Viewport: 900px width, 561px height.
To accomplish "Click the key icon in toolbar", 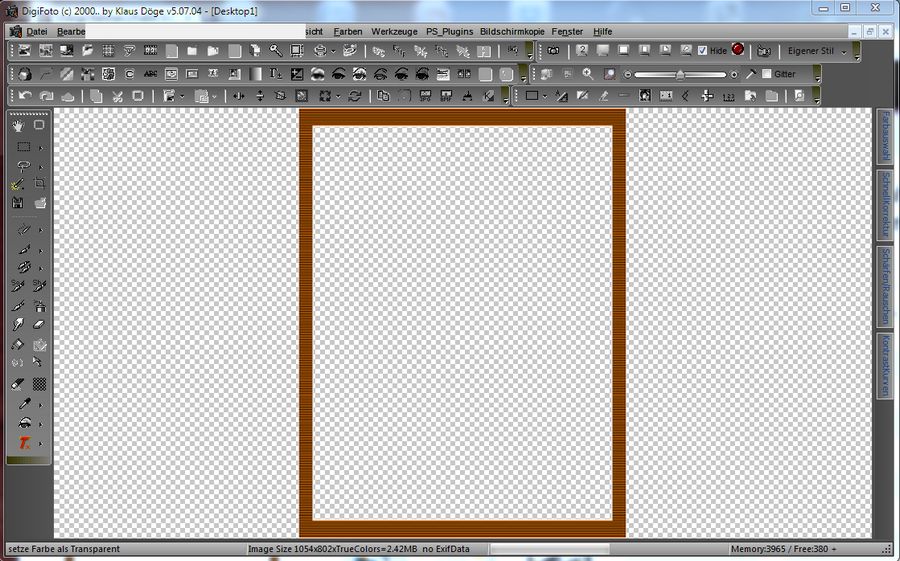I will click(x=274, y=50).
